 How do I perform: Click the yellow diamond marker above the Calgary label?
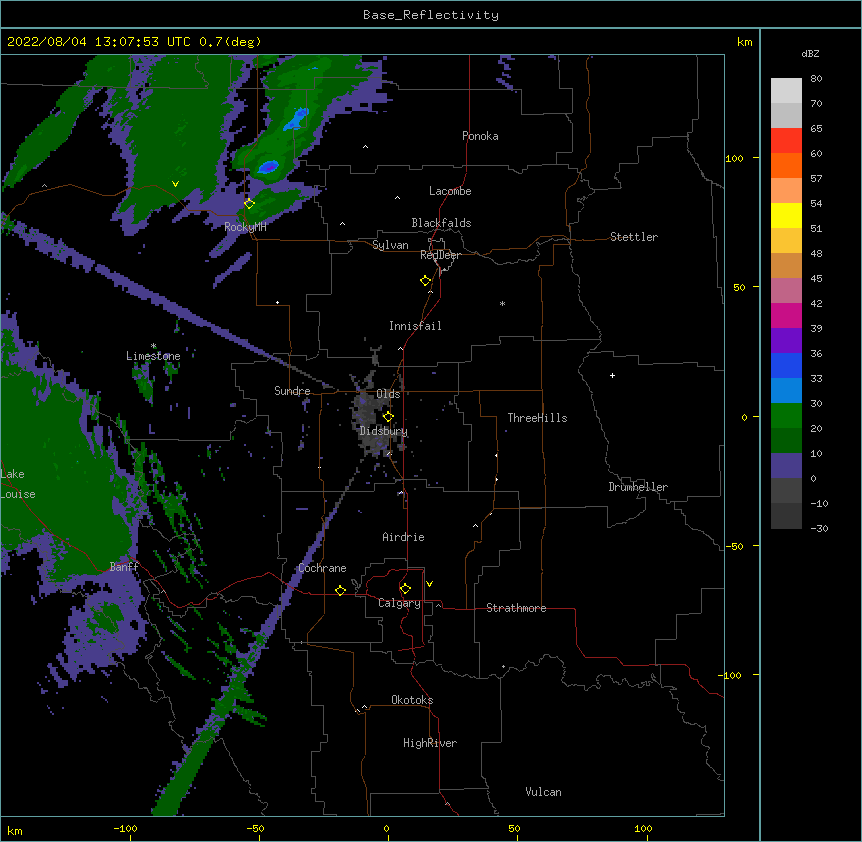coord(405,589)
